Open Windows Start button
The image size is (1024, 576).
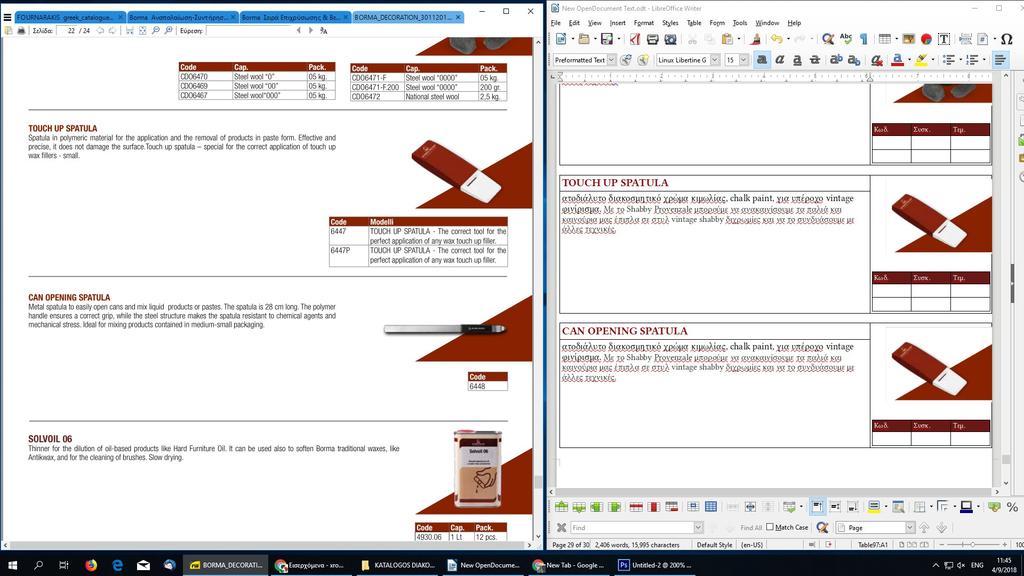(12, 565)
